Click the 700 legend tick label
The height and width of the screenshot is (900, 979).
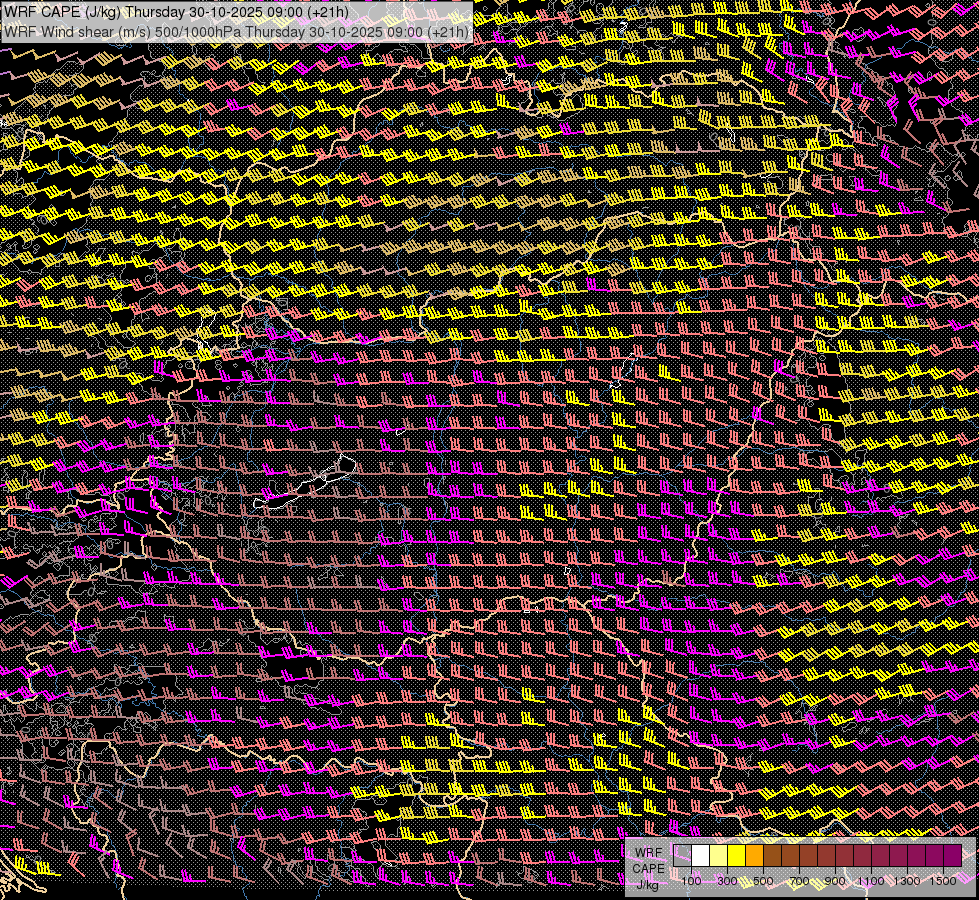(799, 880)
